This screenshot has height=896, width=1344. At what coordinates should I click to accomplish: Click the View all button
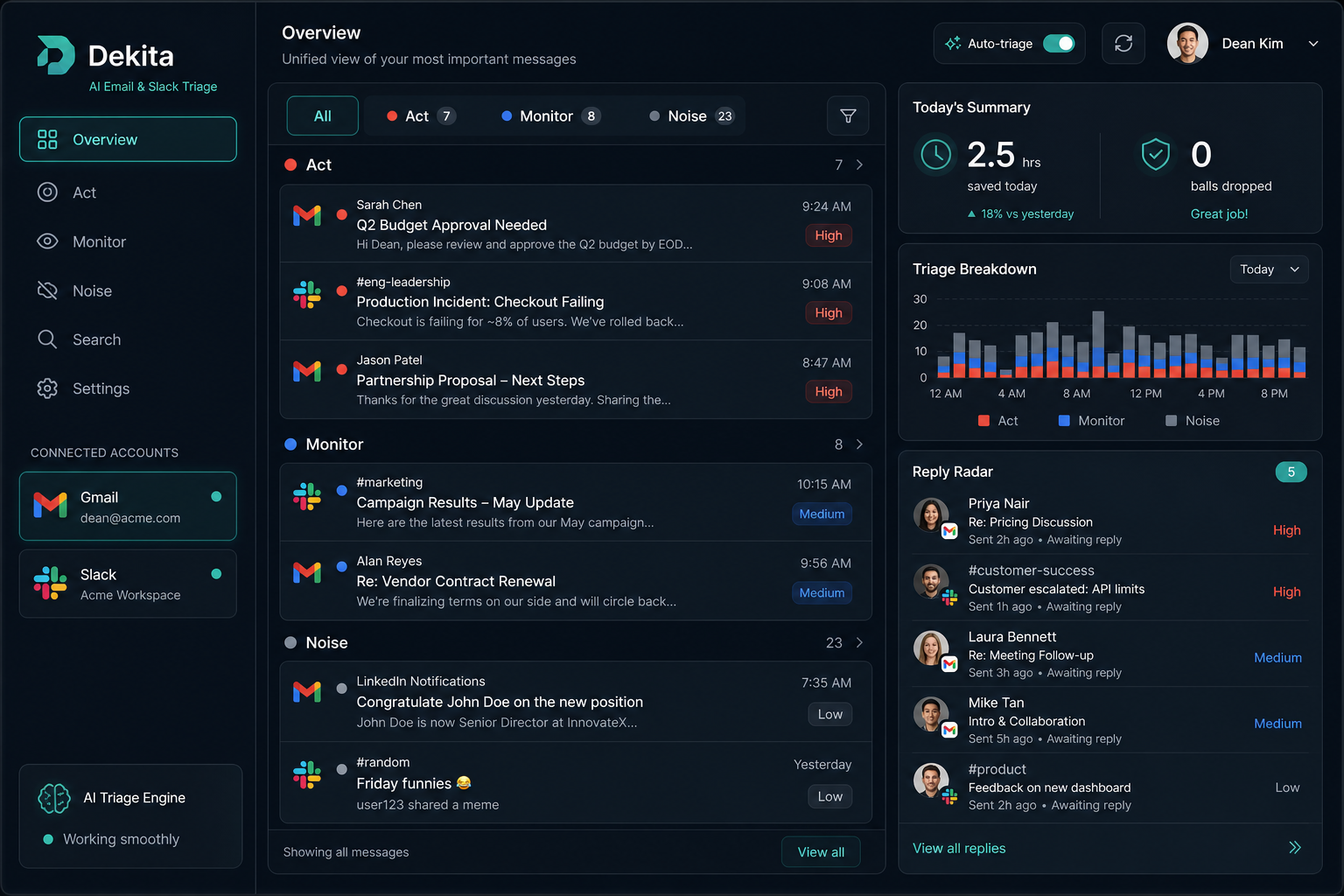[821, 852]
